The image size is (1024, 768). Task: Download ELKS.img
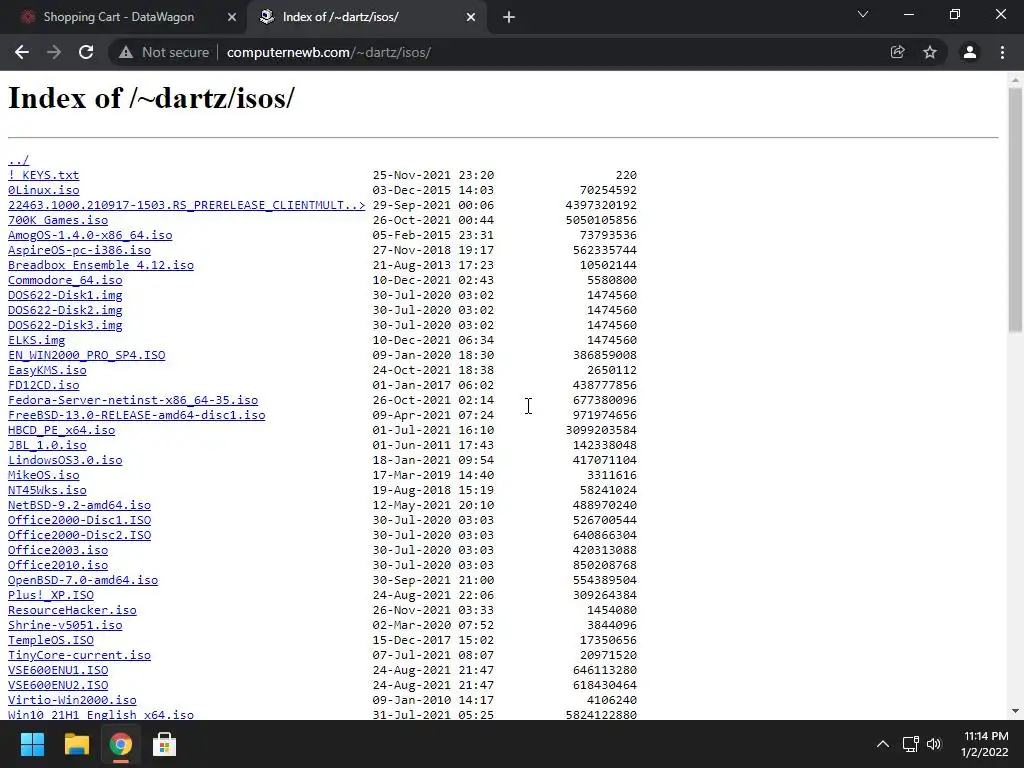pos(37,340)
